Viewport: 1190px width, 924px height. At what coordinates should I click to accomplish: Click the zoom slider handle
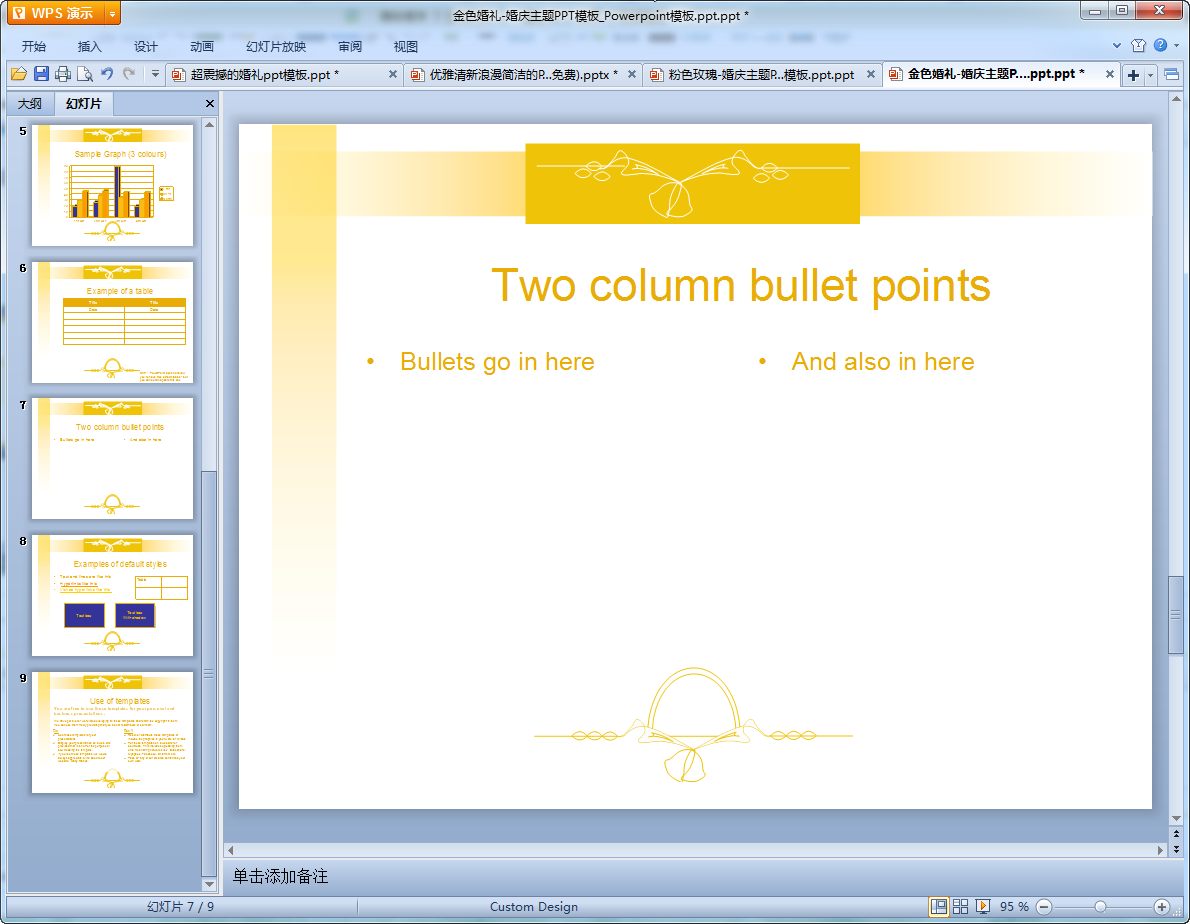1100,906
